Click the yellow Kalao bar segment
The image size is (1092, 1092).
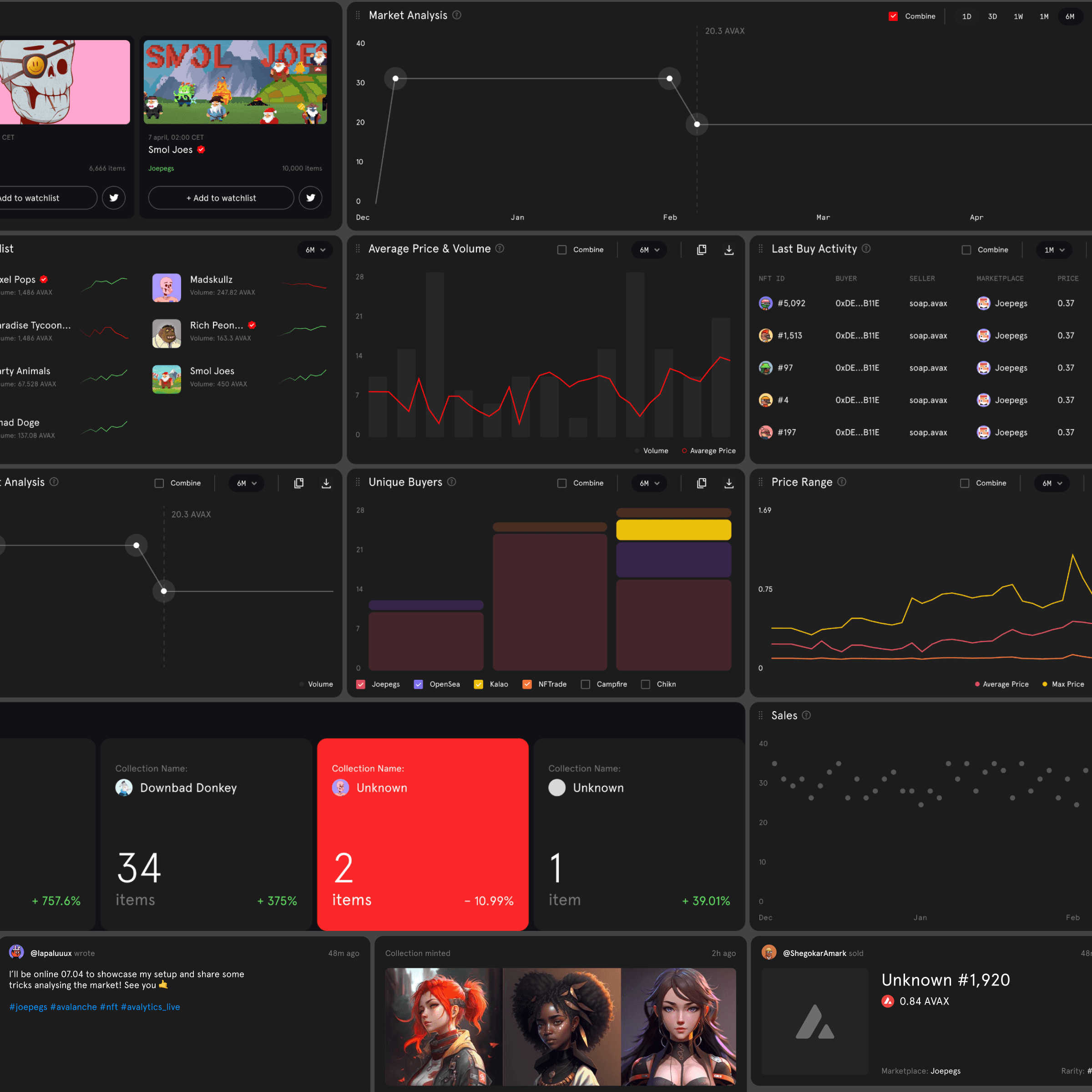point(673,530)
